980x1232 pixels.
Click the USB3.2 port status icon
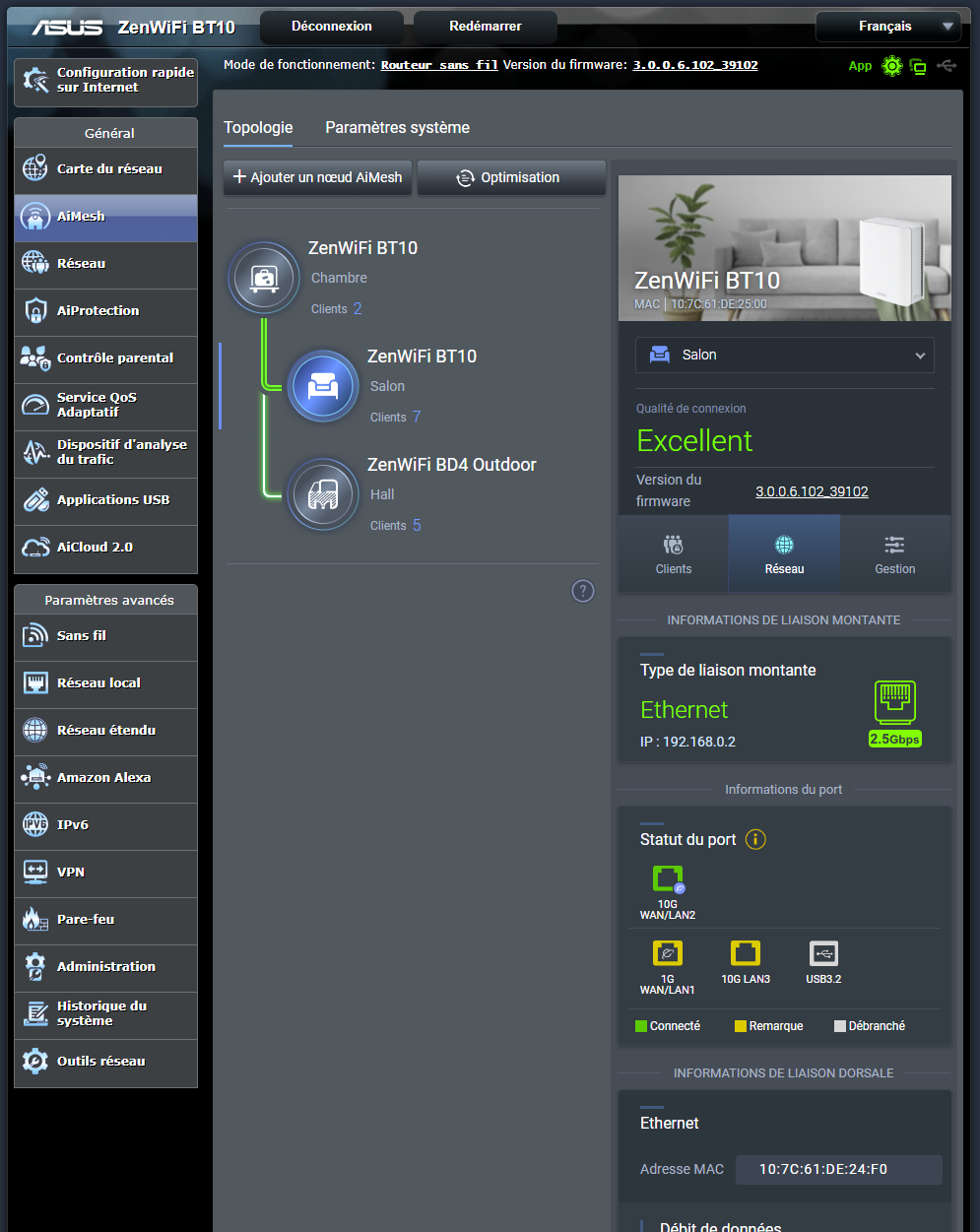[823, 952]
